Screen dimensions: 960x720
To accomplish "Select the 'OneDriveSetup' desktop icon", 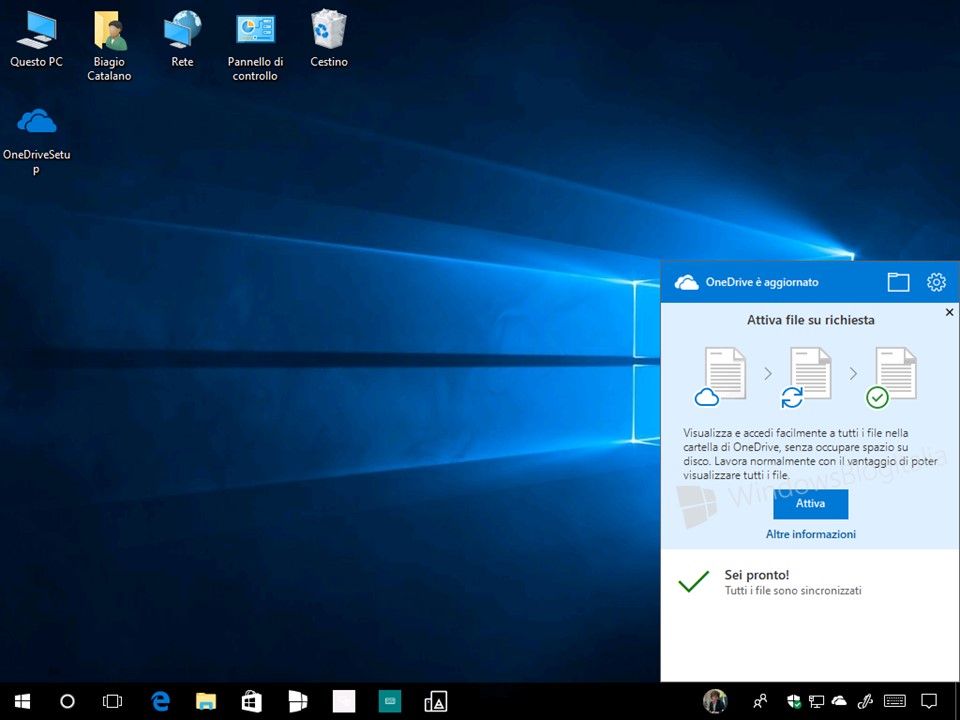I will (36, 141).
